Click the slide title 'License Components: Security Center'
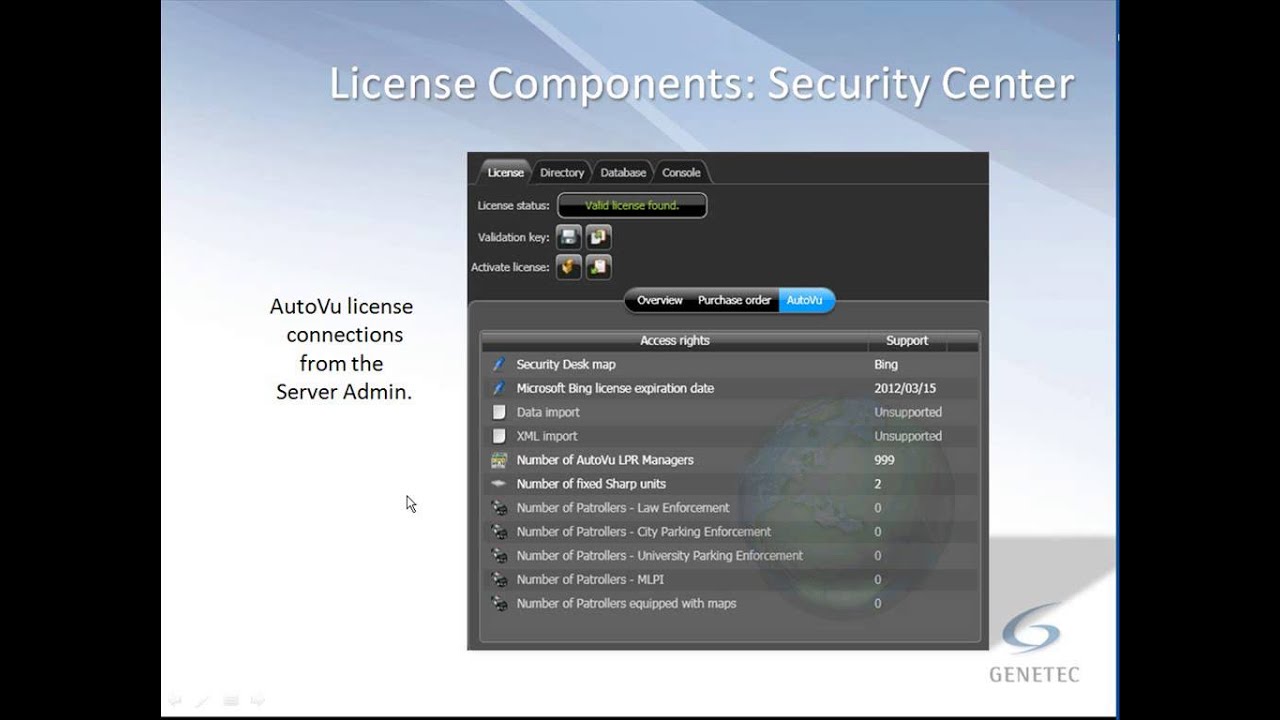 [x=702, y=85]
